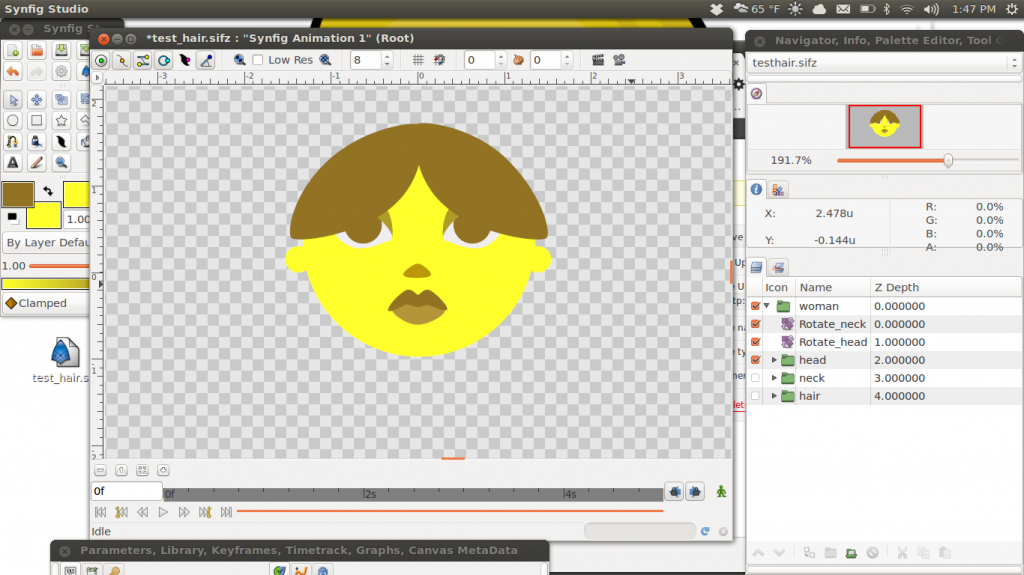Swap outline and fill colors

(x=48, y=191)
